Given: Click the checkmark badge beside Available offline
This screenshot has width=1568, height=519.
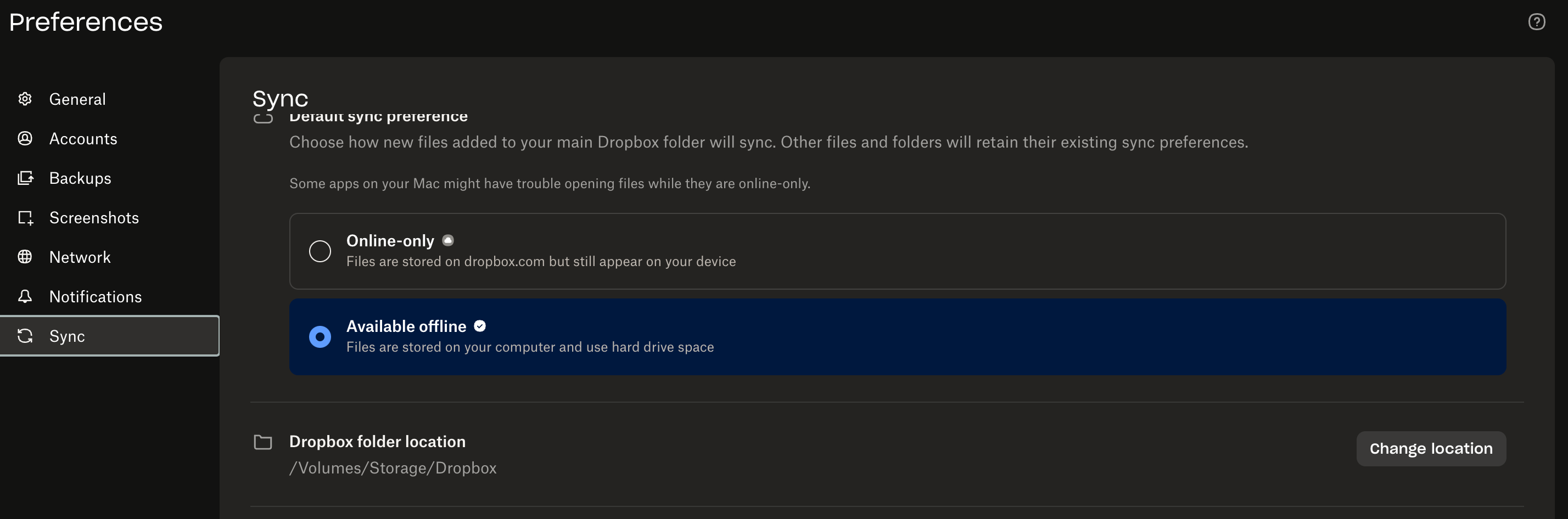Looking at the screenshot, I should (x=480, y=326).
